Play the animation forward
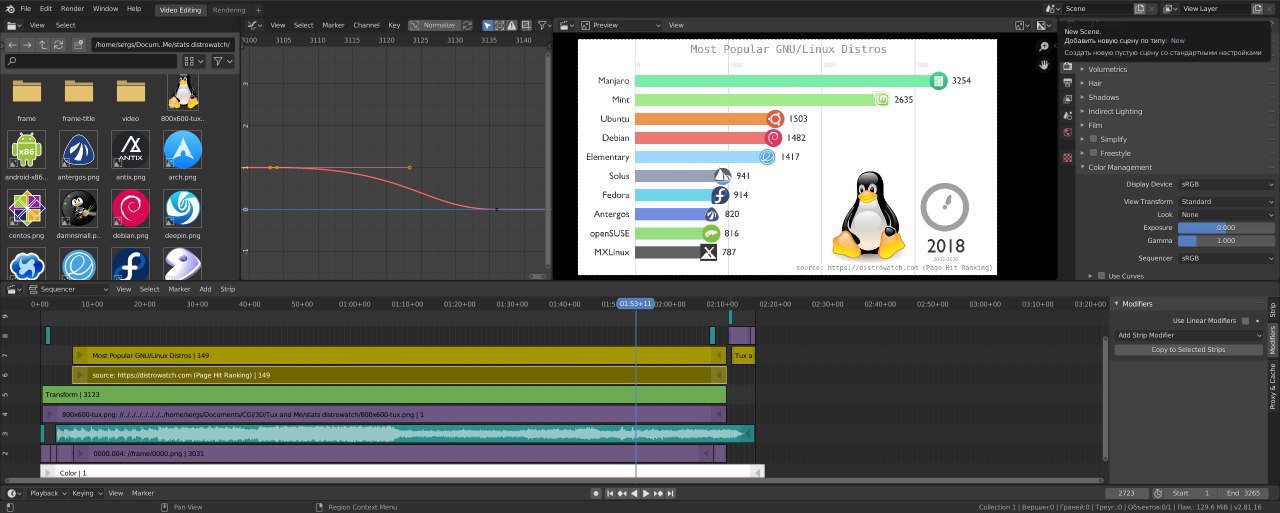 [646, 493]
